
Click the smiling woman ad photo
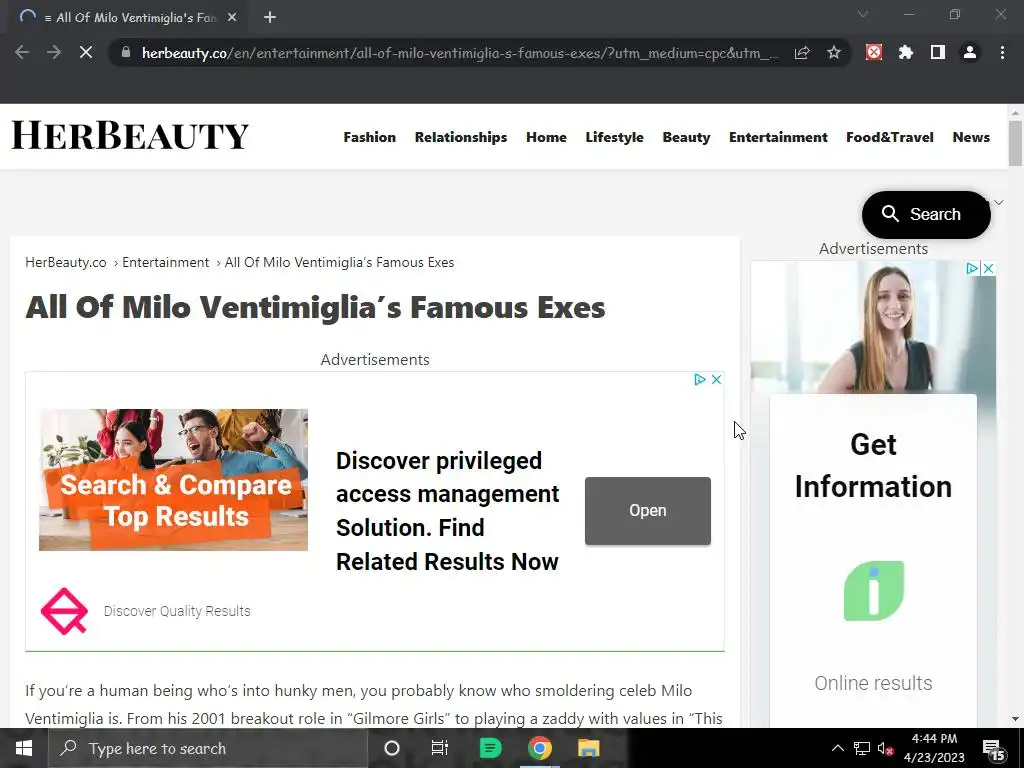click(873, 327)
